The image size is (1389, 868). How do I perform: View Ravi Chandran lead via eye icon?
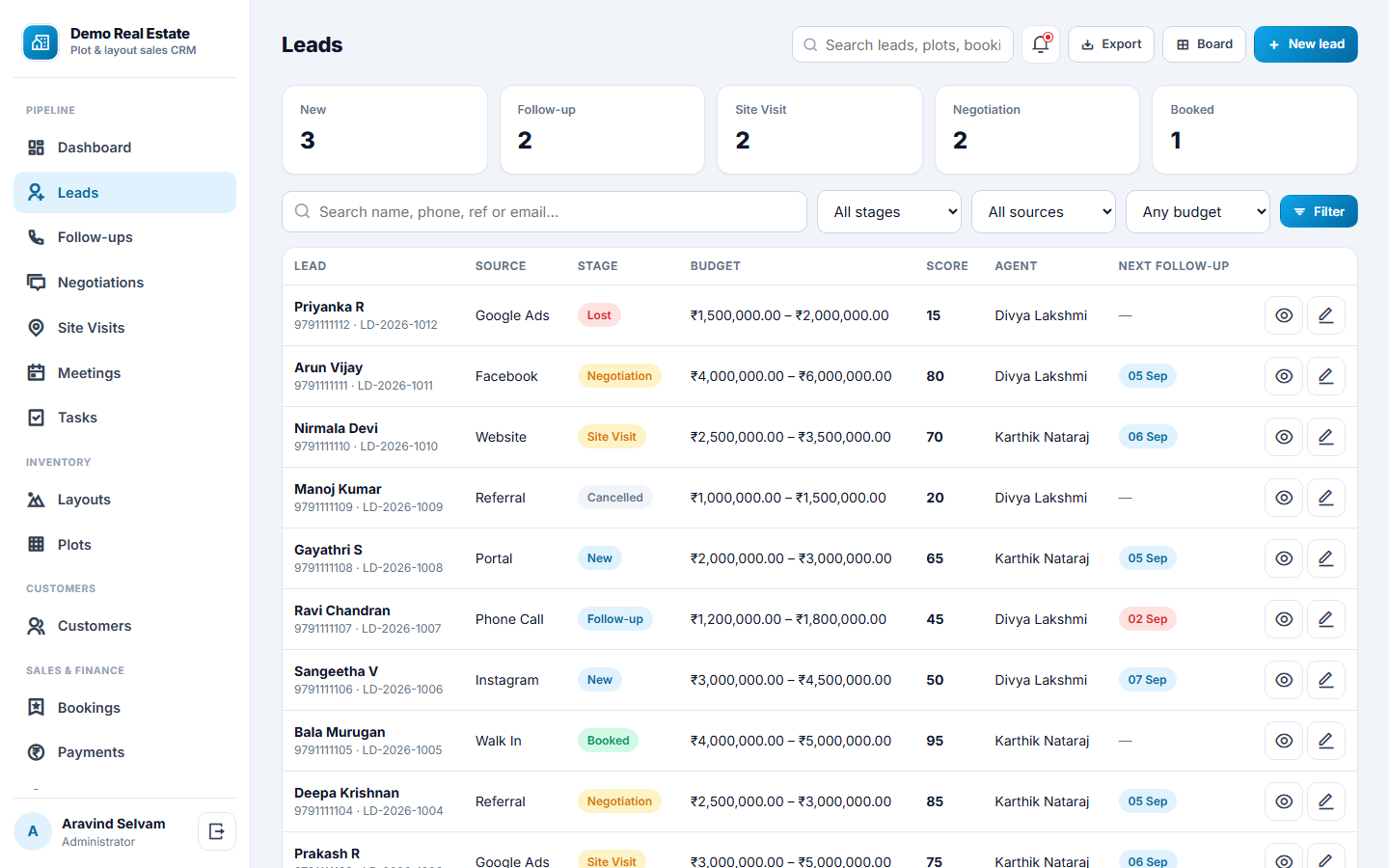[1284, 619]
